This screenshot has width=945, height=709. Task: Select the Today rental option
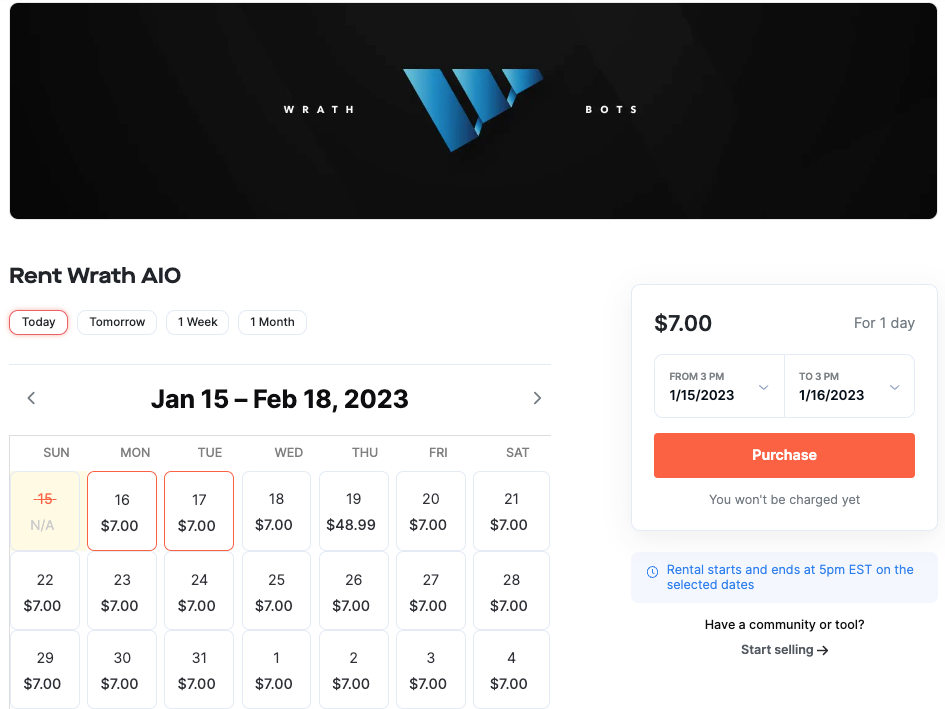click(x=38, y=322)
